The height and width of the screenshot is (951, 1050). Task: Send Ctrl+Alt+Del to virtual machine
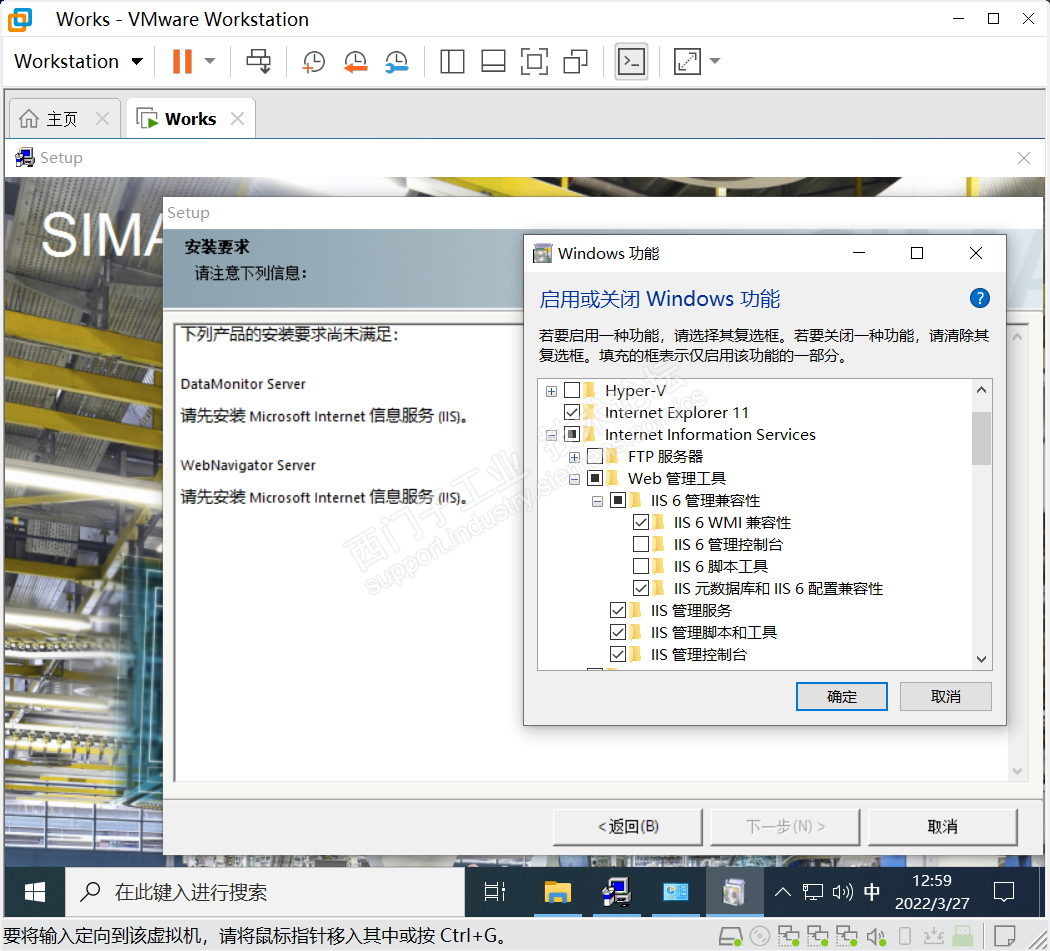tap(258, 62)
